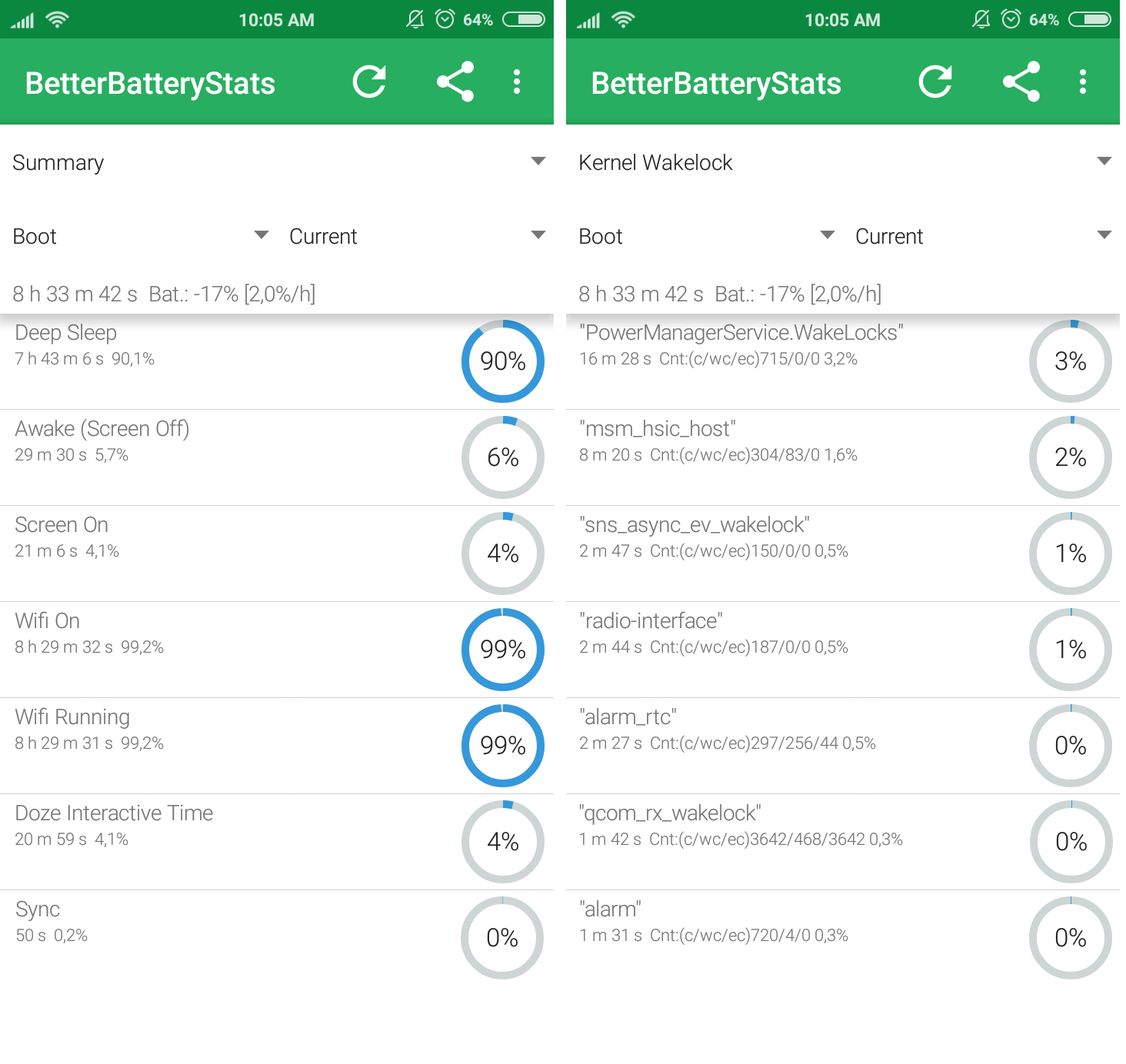Screen dimensions: 1126x1064
Task: Tap refresh icon in left Summary screen
Action: coord(369,81)
